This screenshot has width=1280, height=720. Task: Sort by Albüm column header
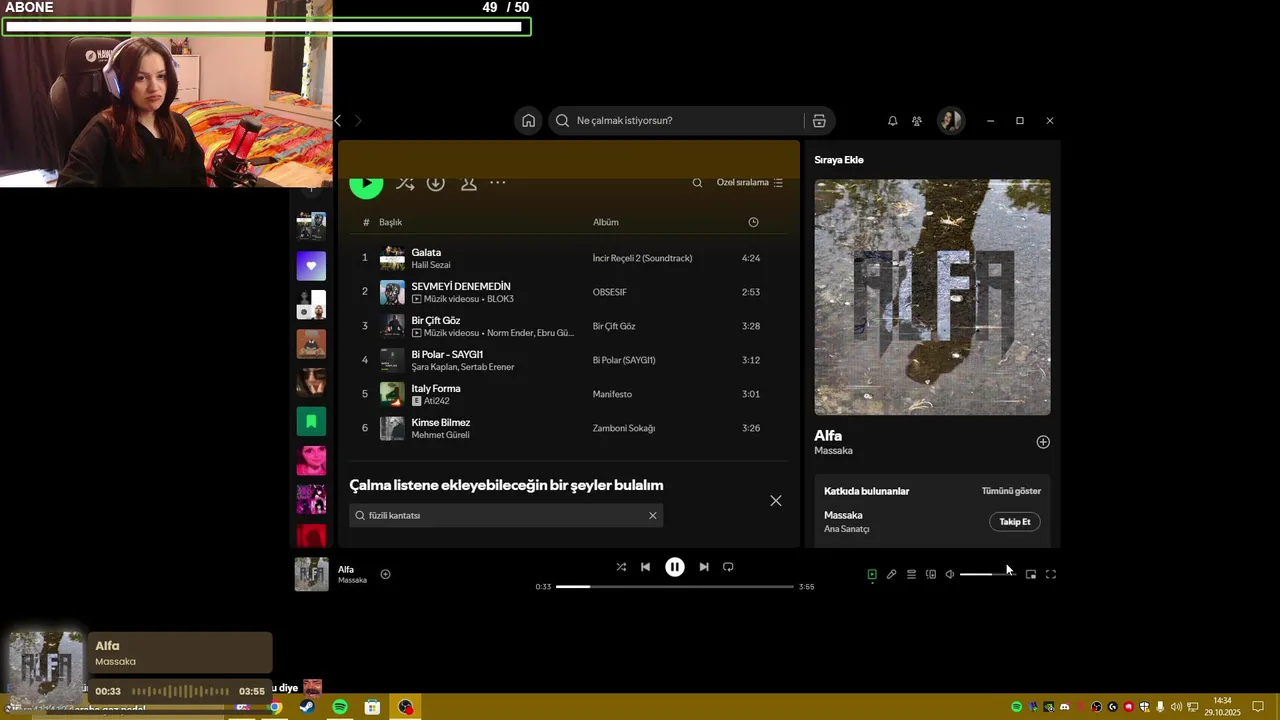point(606,222)
